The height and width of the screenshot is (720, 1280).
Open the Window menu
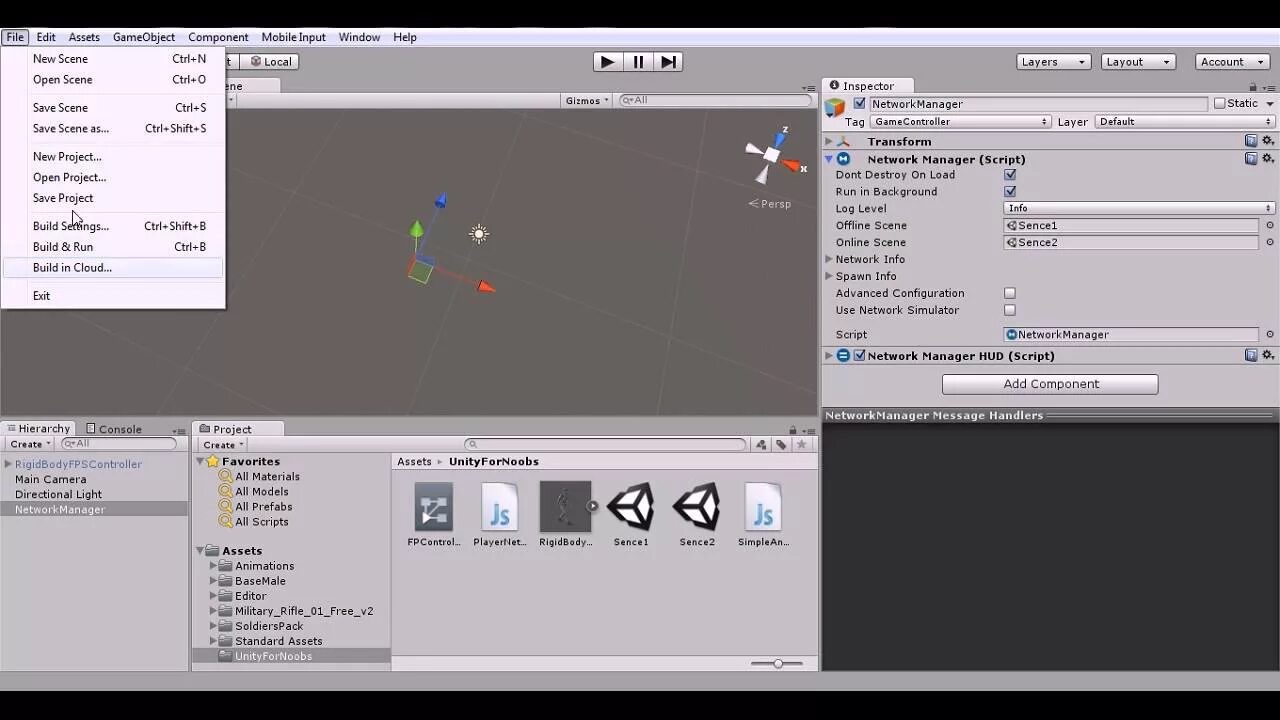(x=359, y=37)
